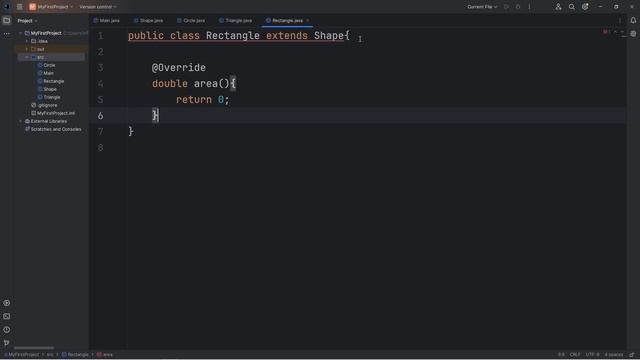
Task: Change 4 spaces indent setting
Action: (x=614, y=355)
